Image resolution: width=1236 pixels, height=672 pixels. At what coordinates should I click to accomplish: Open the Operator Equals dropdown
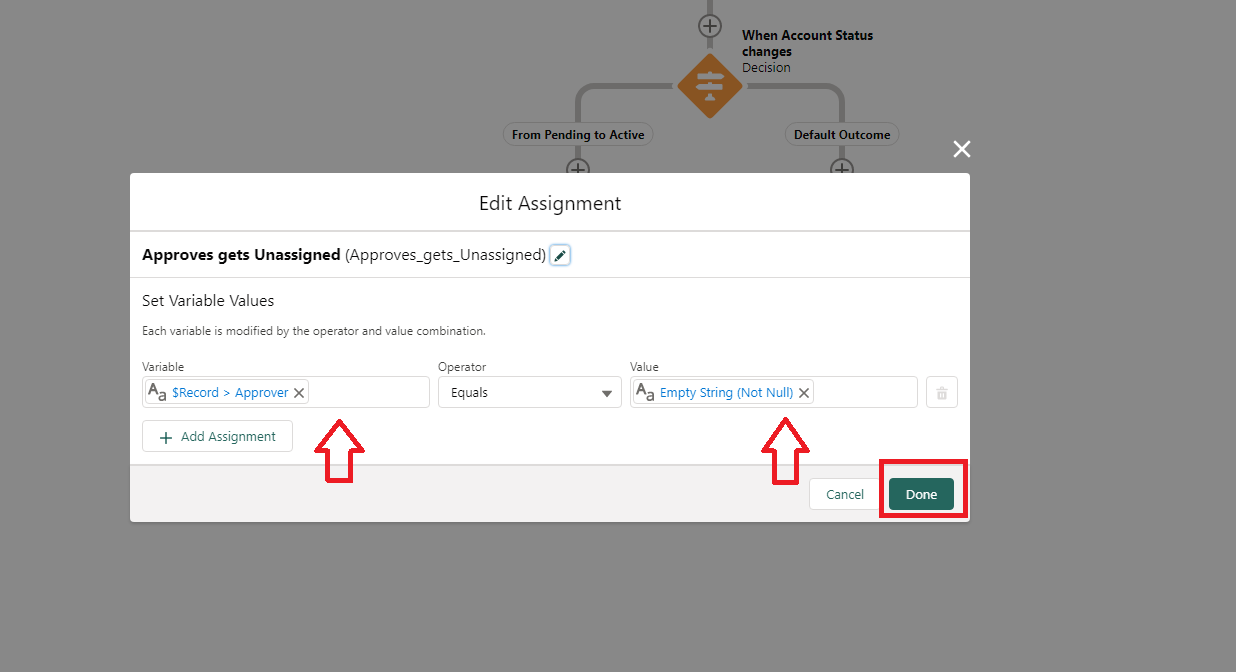529,393
